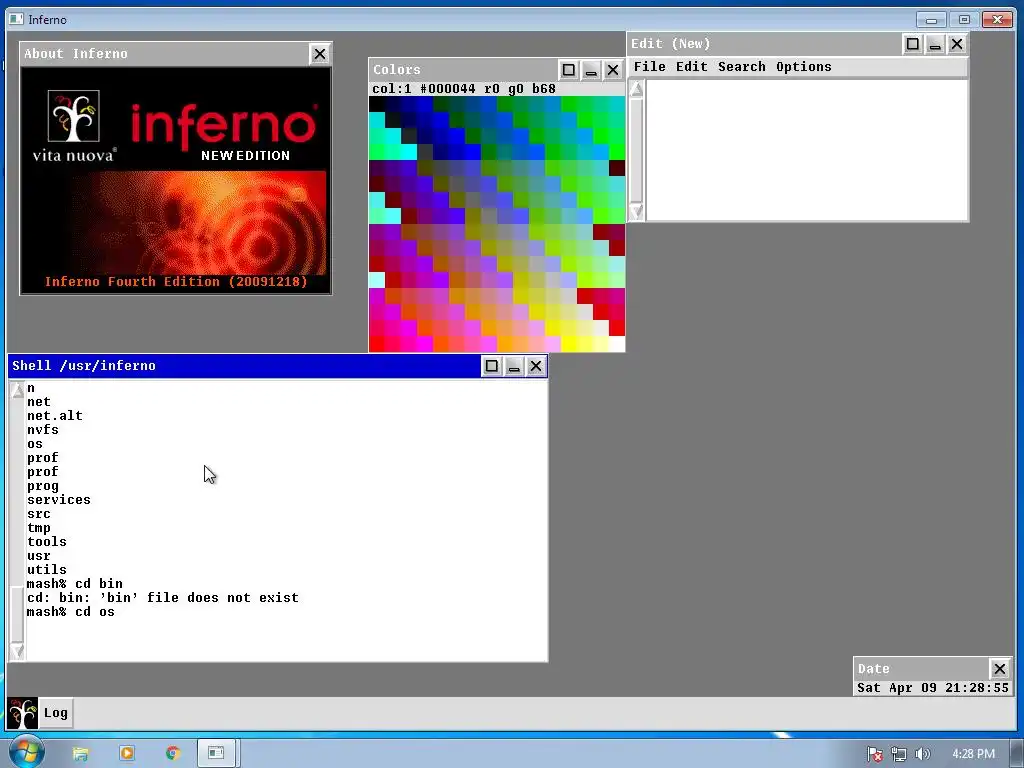Viewport: 1024px width, 768px height.
Task: Close the Colors window
Action: [613, 70]
